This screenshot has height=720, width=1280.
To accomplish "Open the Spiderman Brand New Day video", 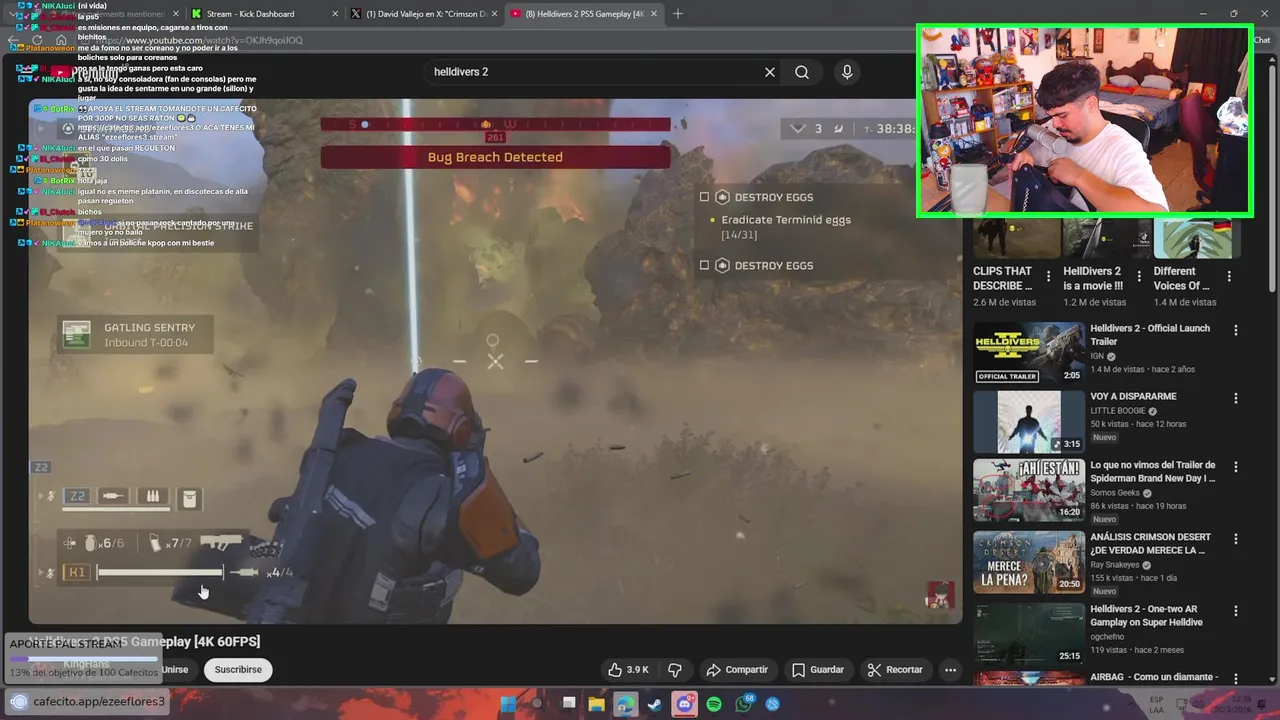I will [x=1029, y=490].
